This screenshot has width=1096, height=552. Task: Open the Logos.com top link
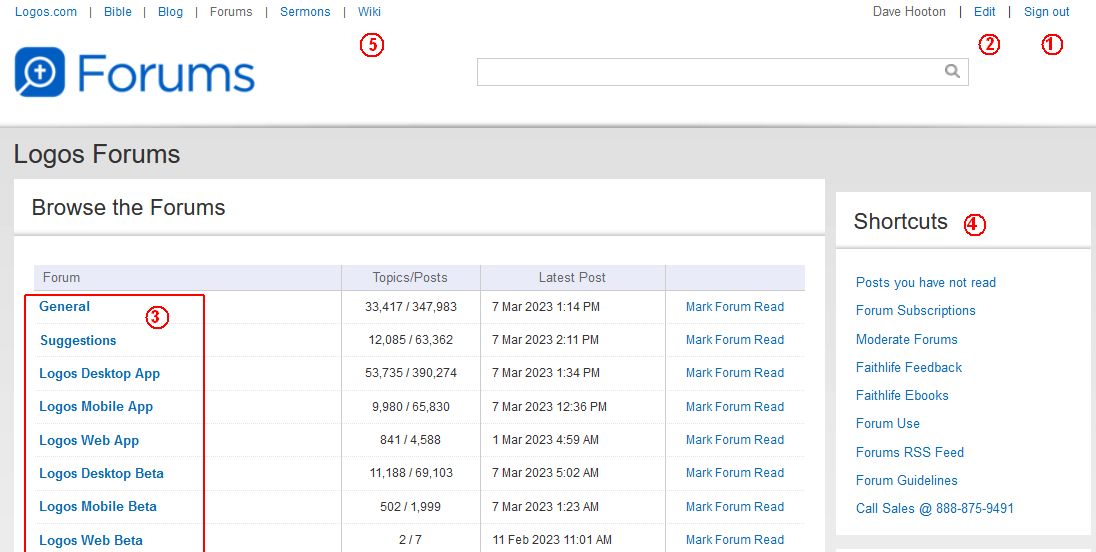coord(46,12)
